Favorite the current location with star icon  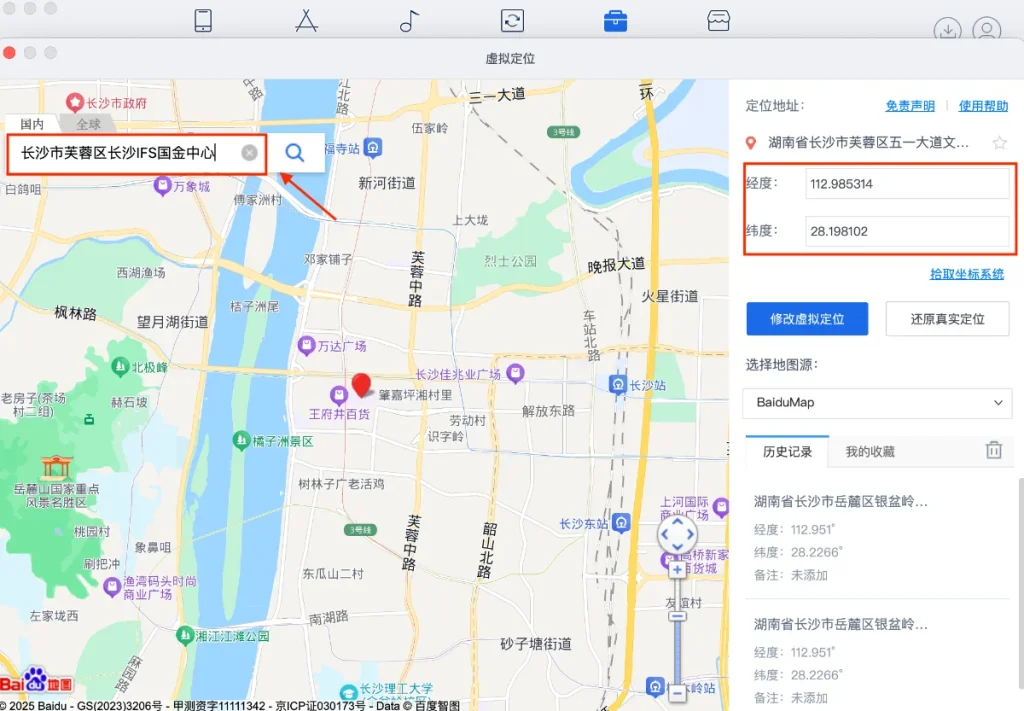[x=999, y=142]
